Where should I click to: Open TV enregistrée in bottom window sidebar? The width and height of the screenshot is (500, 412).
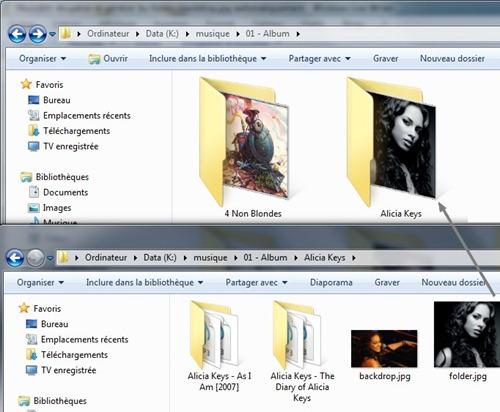click(61, 370)
